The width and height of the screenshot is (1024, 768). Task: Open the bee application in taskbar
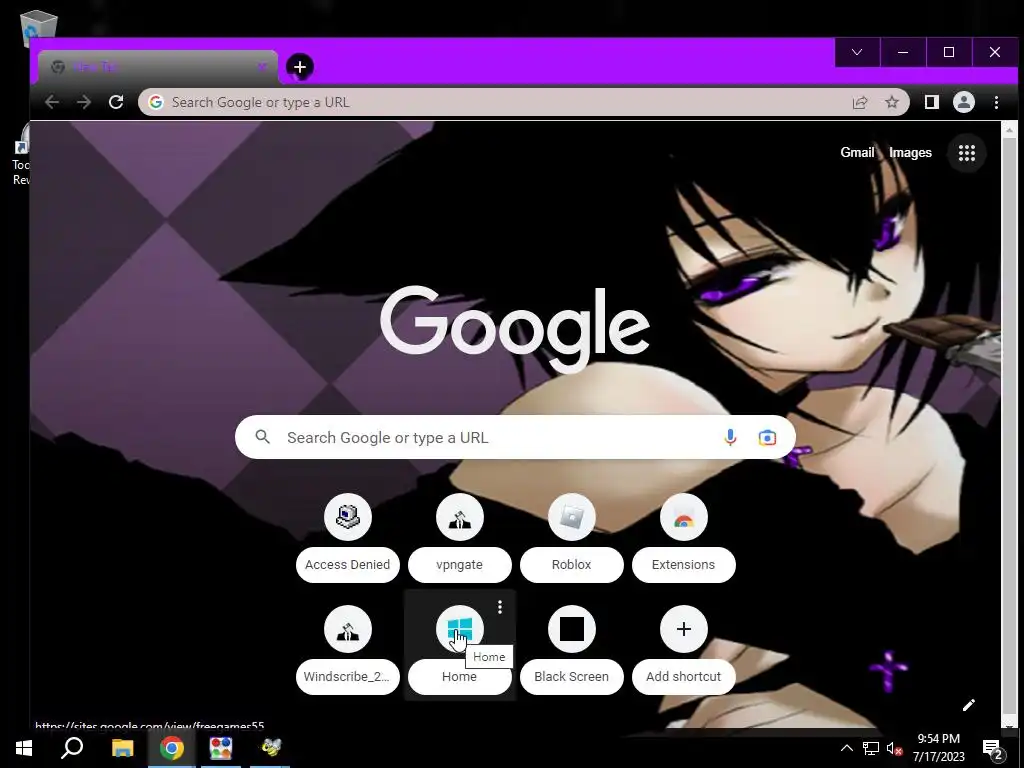click(x=270, y=748)
